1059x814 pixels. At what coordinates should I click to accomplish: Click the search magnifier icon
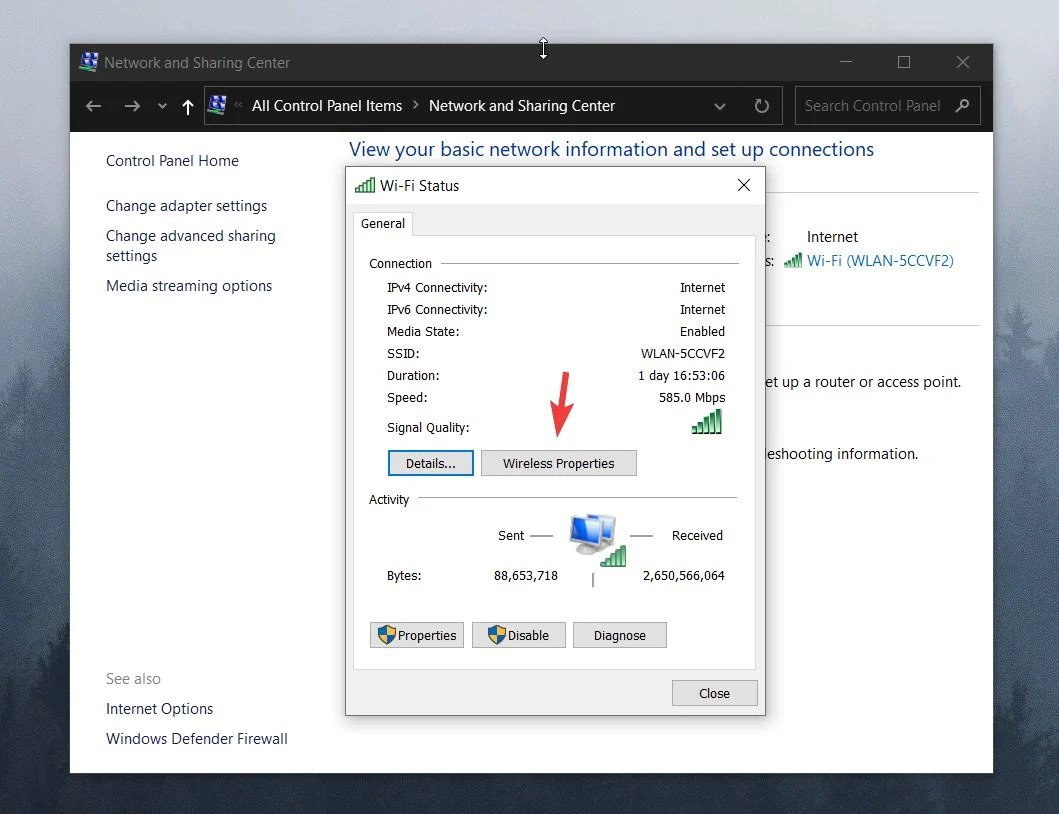(x=963, y=105)
